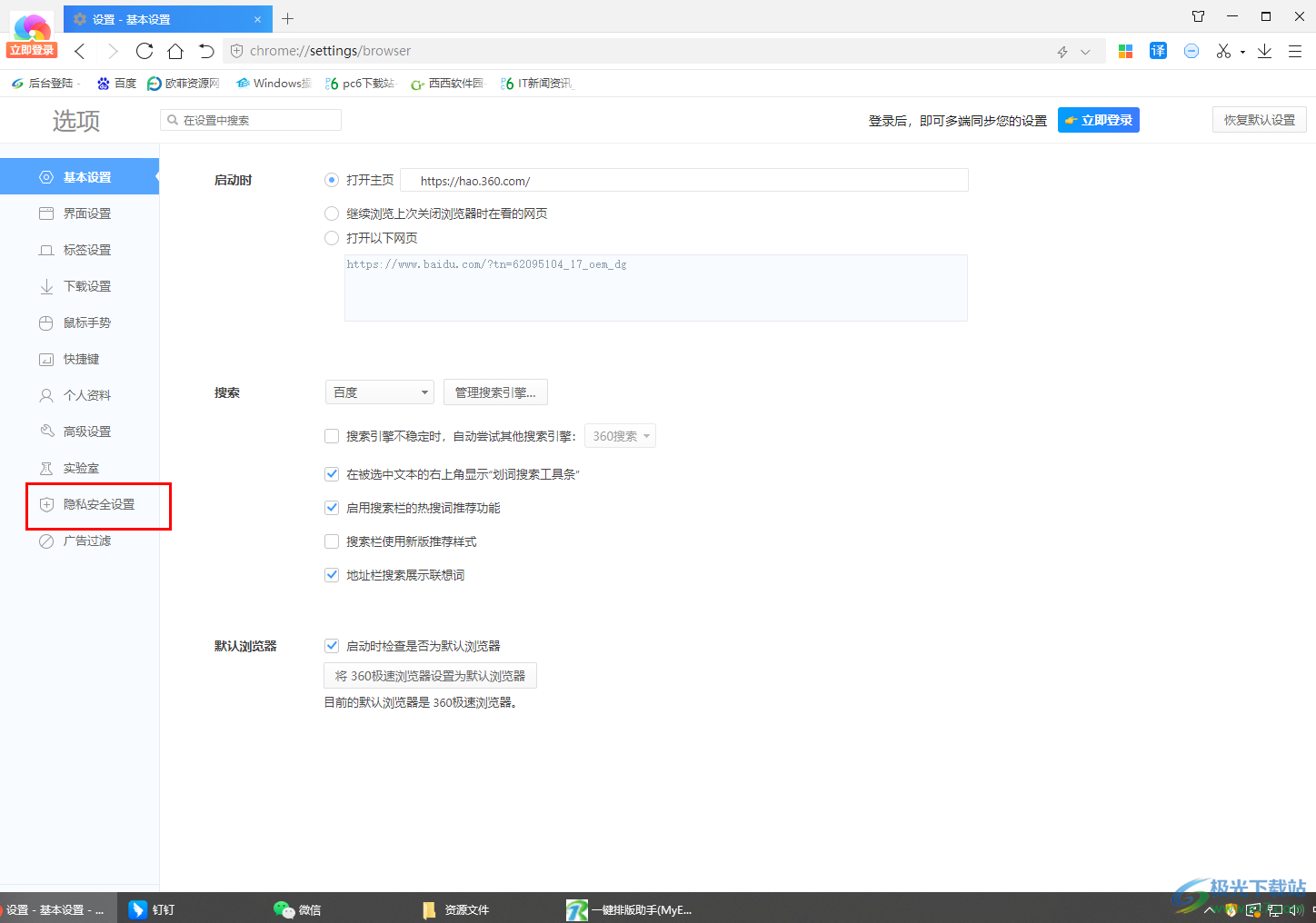
Task: Open new tab with plus icon
Action: tap(288, 18)
